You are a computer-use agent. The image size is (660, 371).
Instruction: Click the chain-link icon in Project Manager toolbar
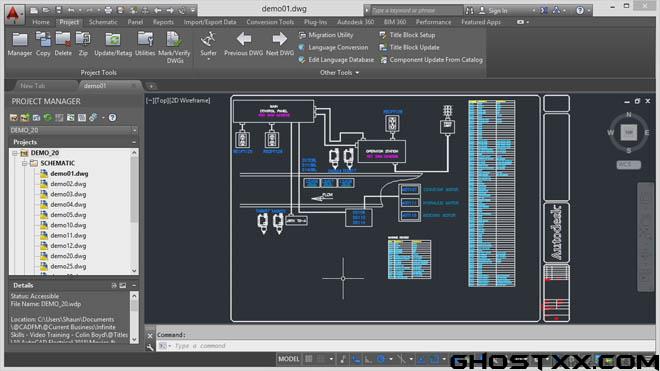coord(93,117)
